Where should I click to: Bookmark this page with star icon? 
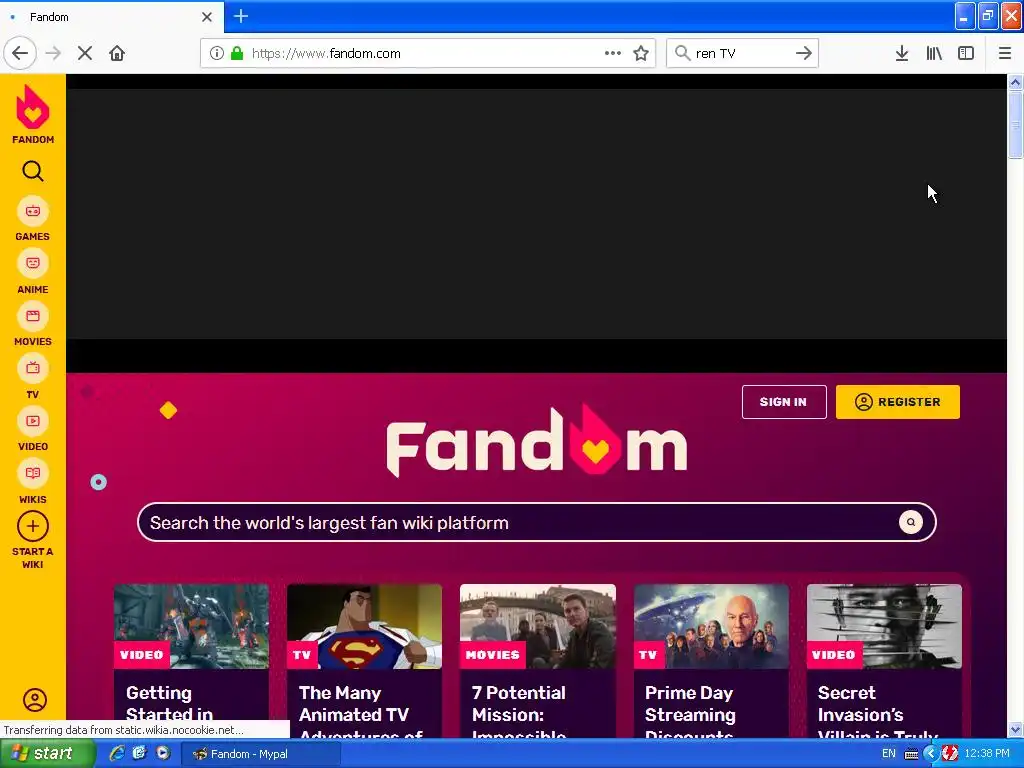click(x=641, y=54)
